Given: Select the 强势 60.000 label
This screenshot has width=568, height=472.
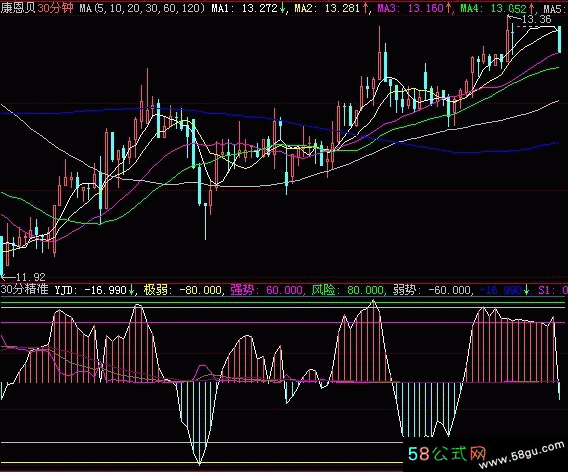Looking at the screenshot, I should (x=267, y=290).
